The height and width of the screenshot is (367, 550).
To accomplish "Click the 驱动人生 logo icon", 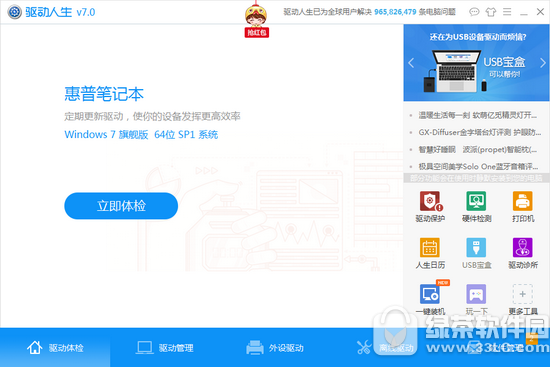I will [14, 12].
